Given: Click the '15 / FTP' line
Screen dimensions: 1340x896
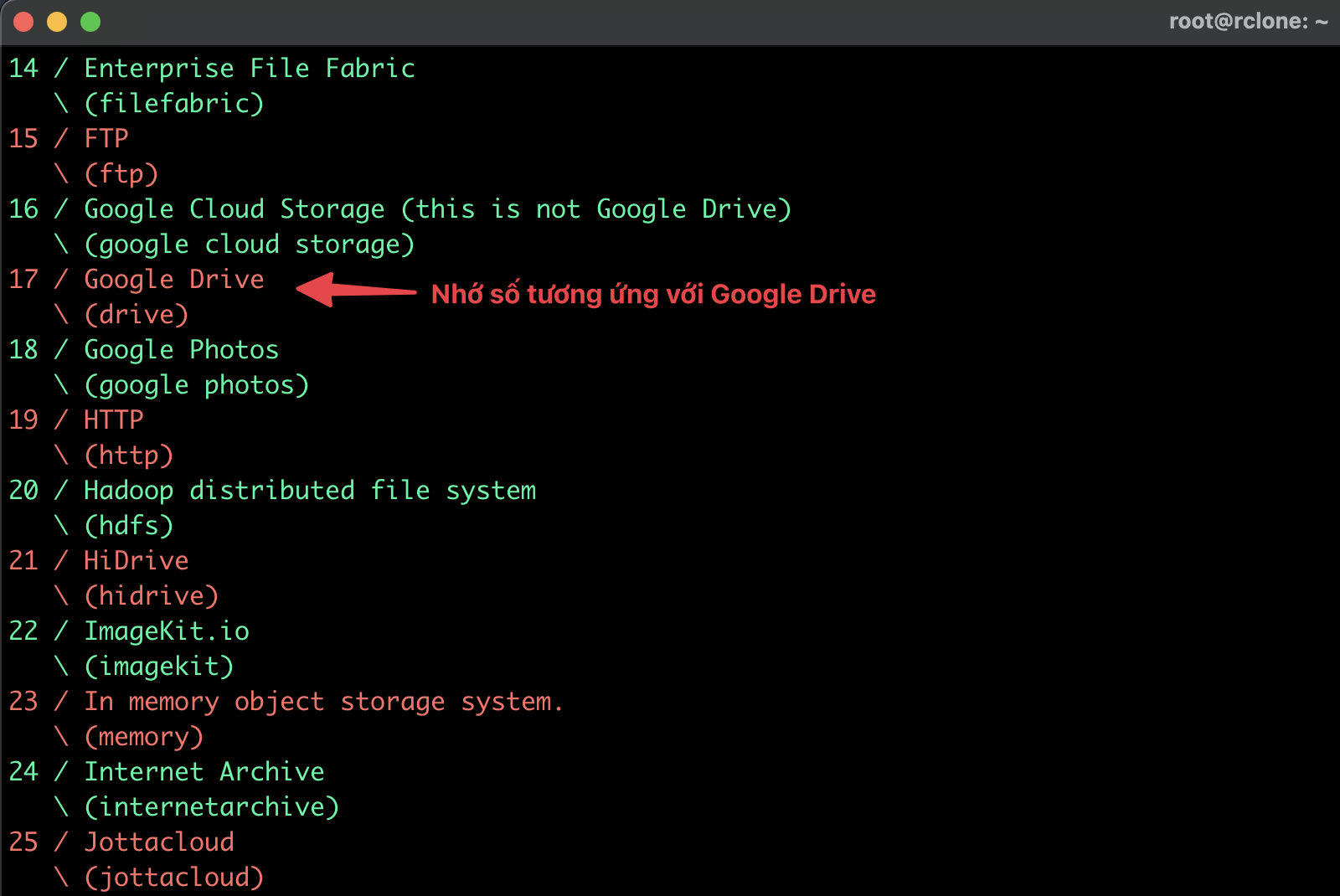Looking at the screenshot, I should 69,138.
